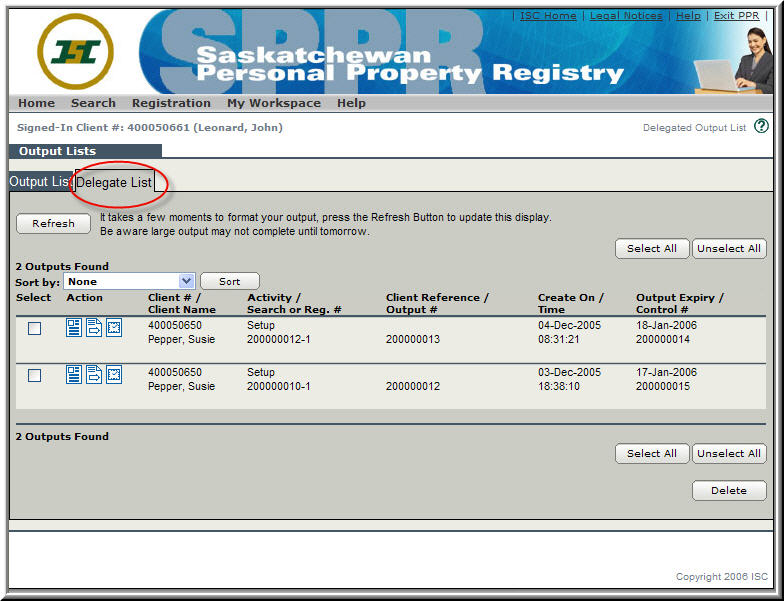Click the third action icon in row 200000010-1
This screenshot has height=601, width=784.
point(114,374)
